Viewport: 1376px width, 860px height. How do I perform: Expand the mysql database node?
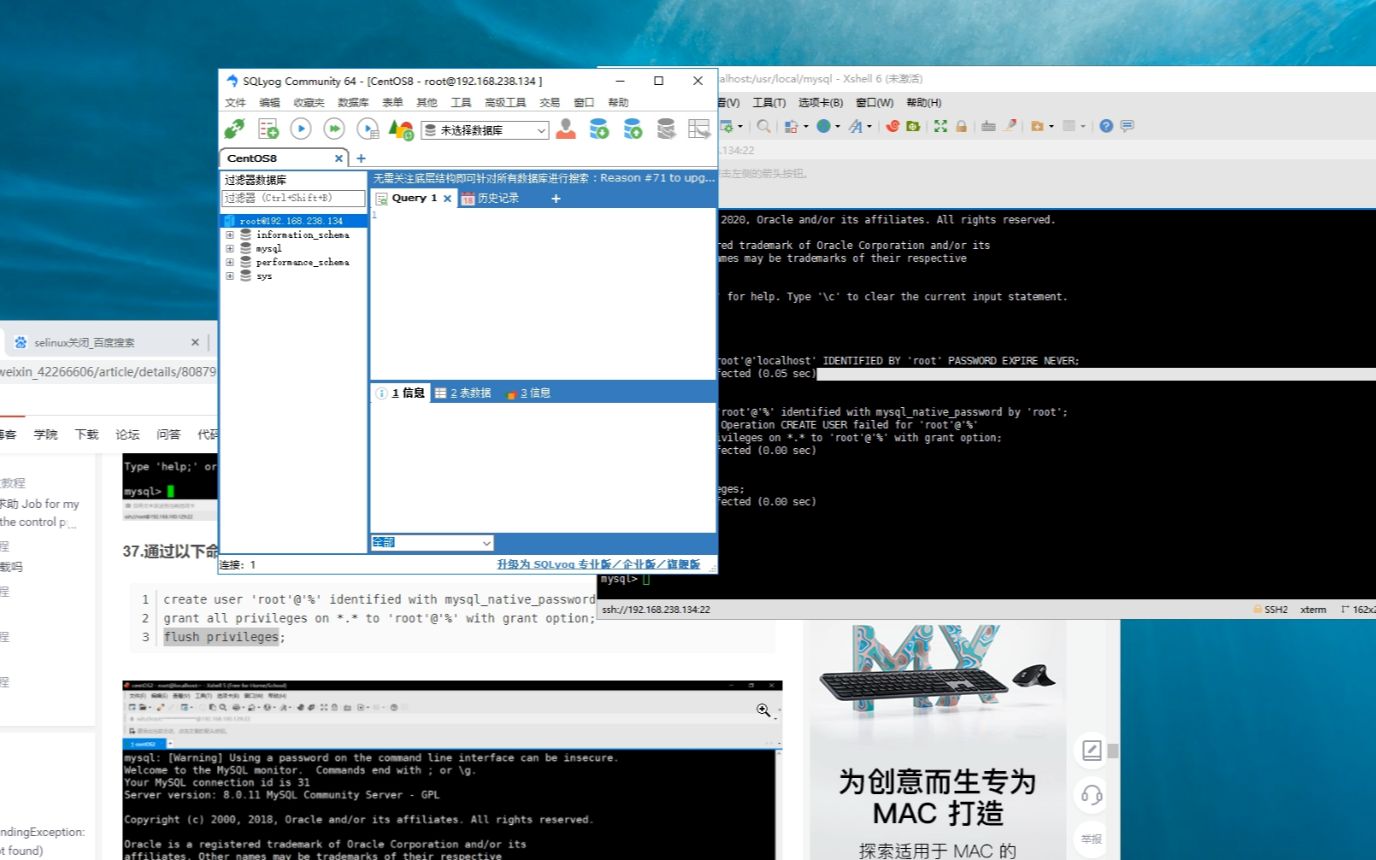[x=230, y=248]
